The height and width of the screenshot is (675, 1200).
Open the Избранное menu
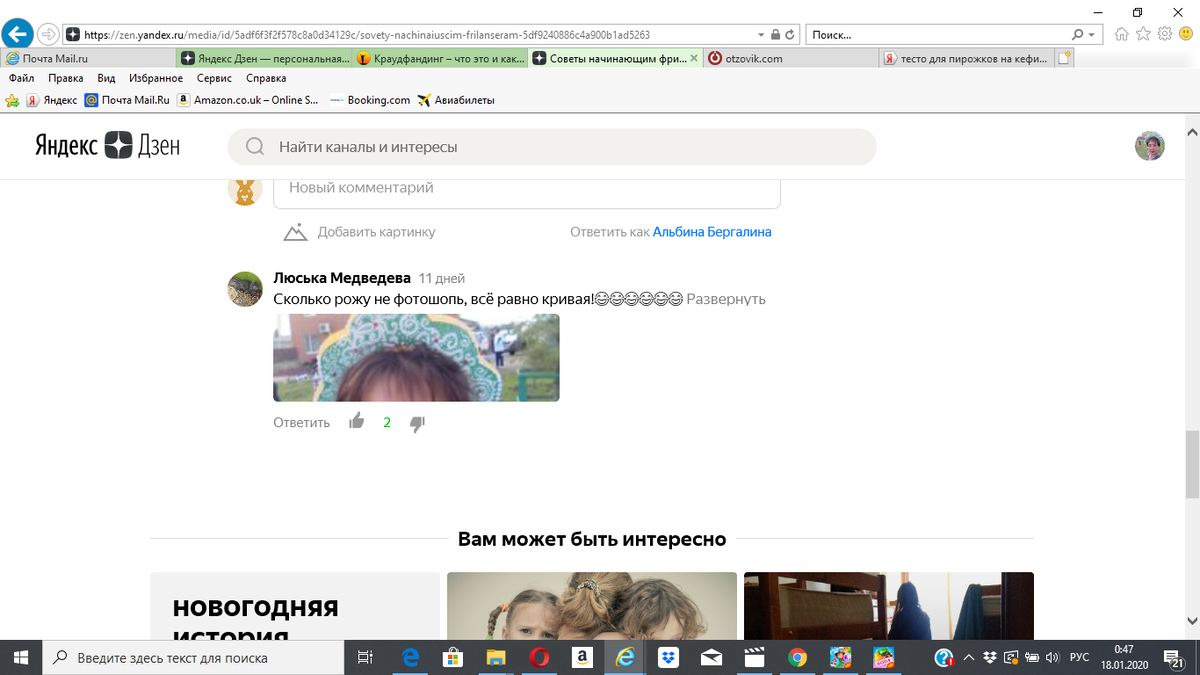click(156, 78)
